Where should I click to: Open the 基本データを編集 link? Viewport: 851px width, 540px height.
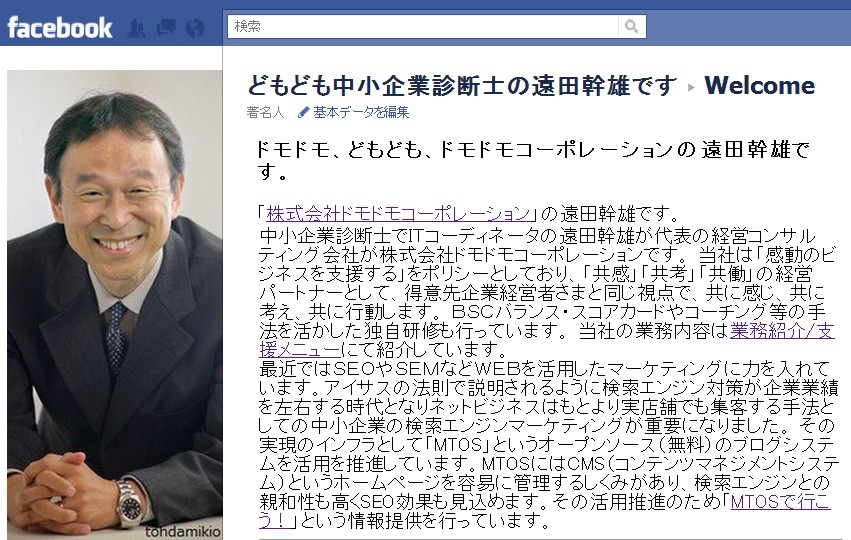[361, 112]
